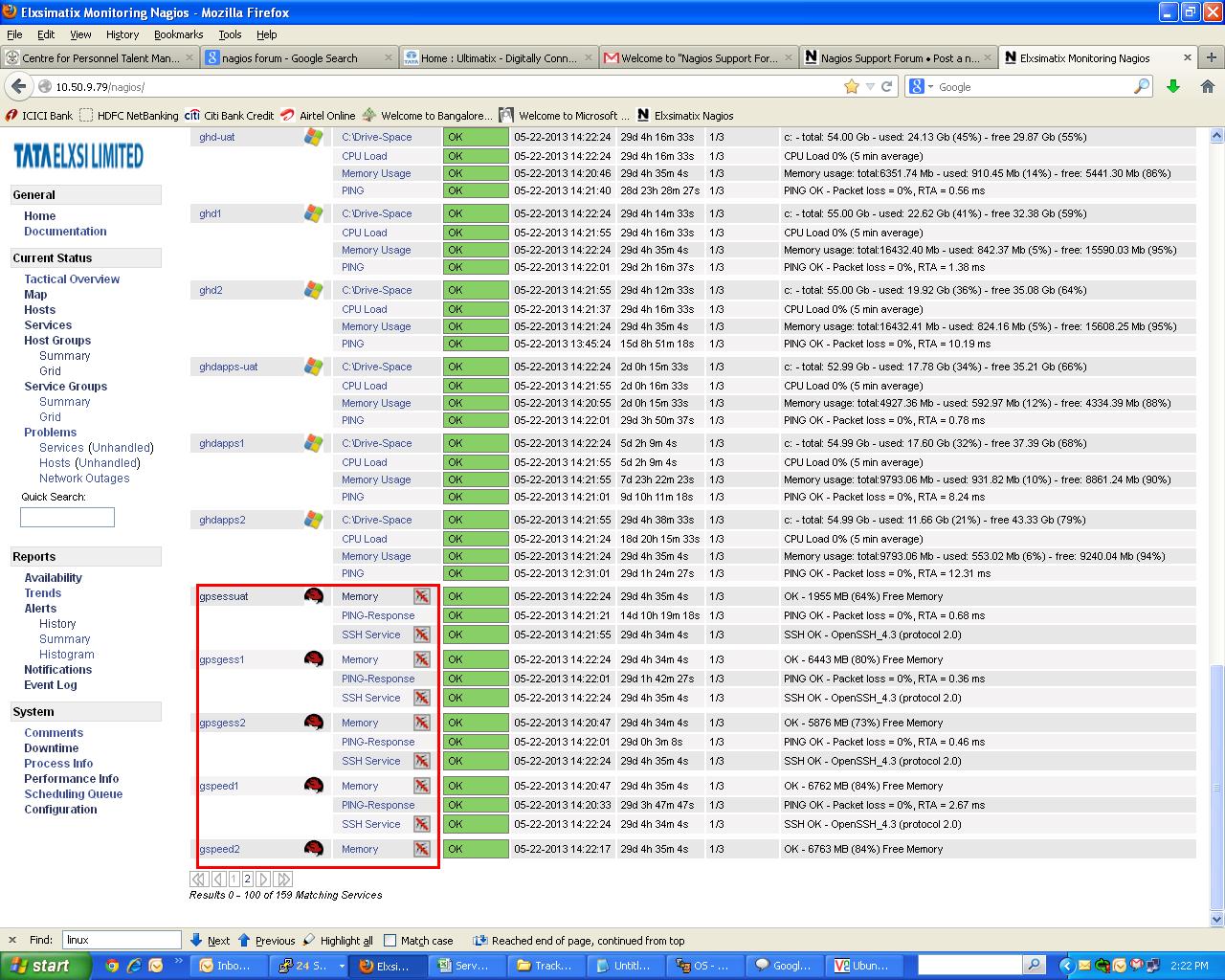The height and width of the screenshot is (980, 1225).
Task: Open the Bookmarks menu
Action: pyautogui.click(x=178, y=34)
